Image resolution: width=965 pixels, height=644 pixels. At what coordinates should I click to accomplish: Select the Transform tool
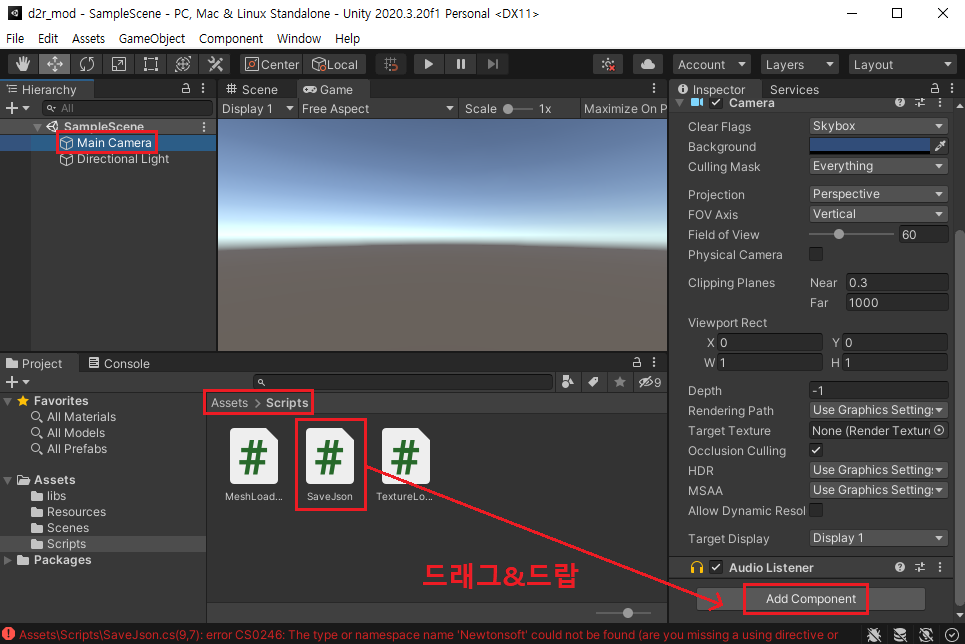[183, 64]
